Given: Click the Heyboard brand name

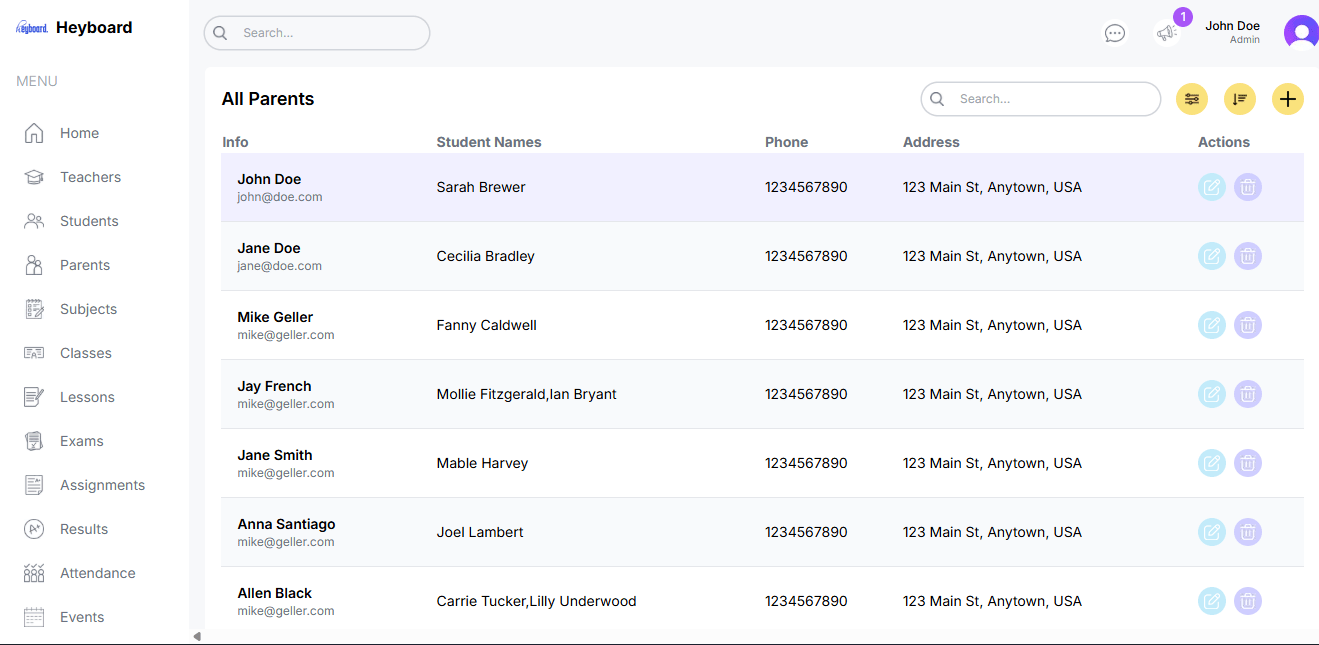Looking at the screenshot, I should pos(94,28).
